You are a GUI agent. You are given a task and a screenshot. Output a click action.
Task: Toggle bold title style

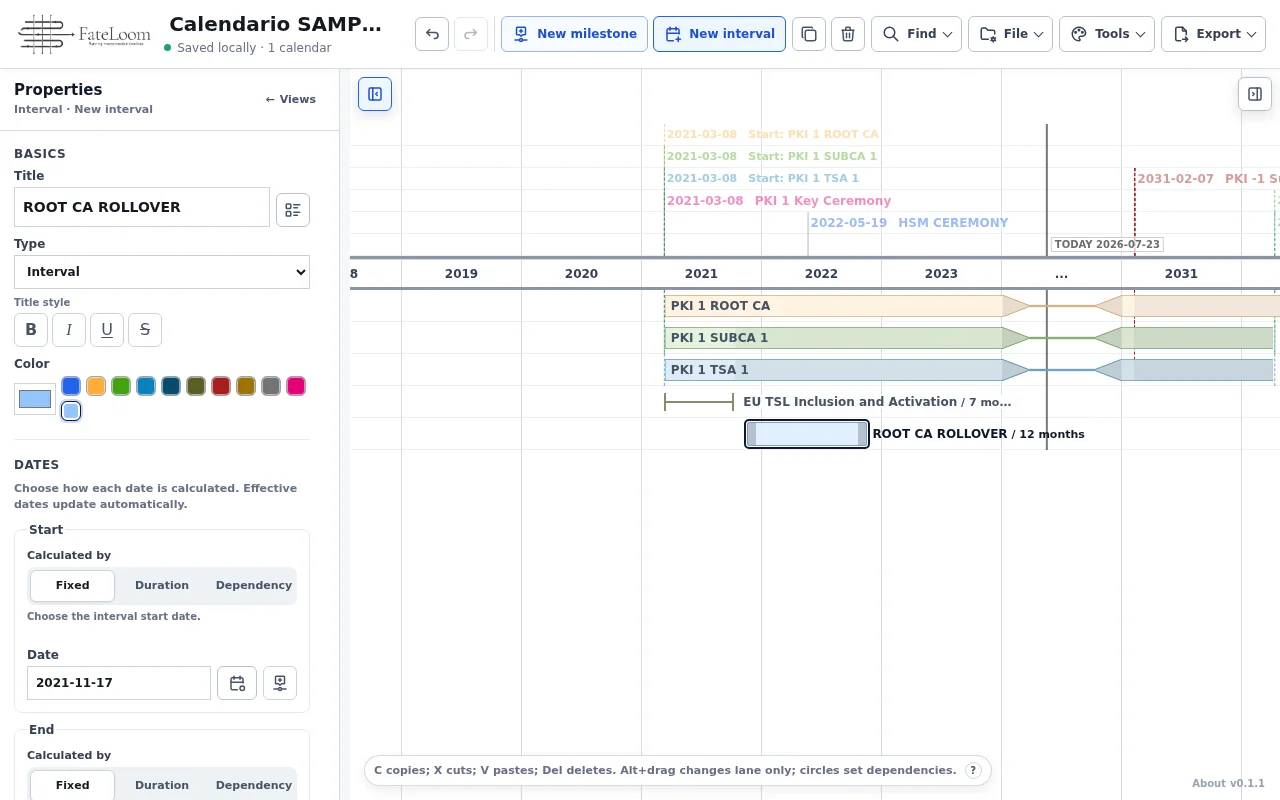30,330
